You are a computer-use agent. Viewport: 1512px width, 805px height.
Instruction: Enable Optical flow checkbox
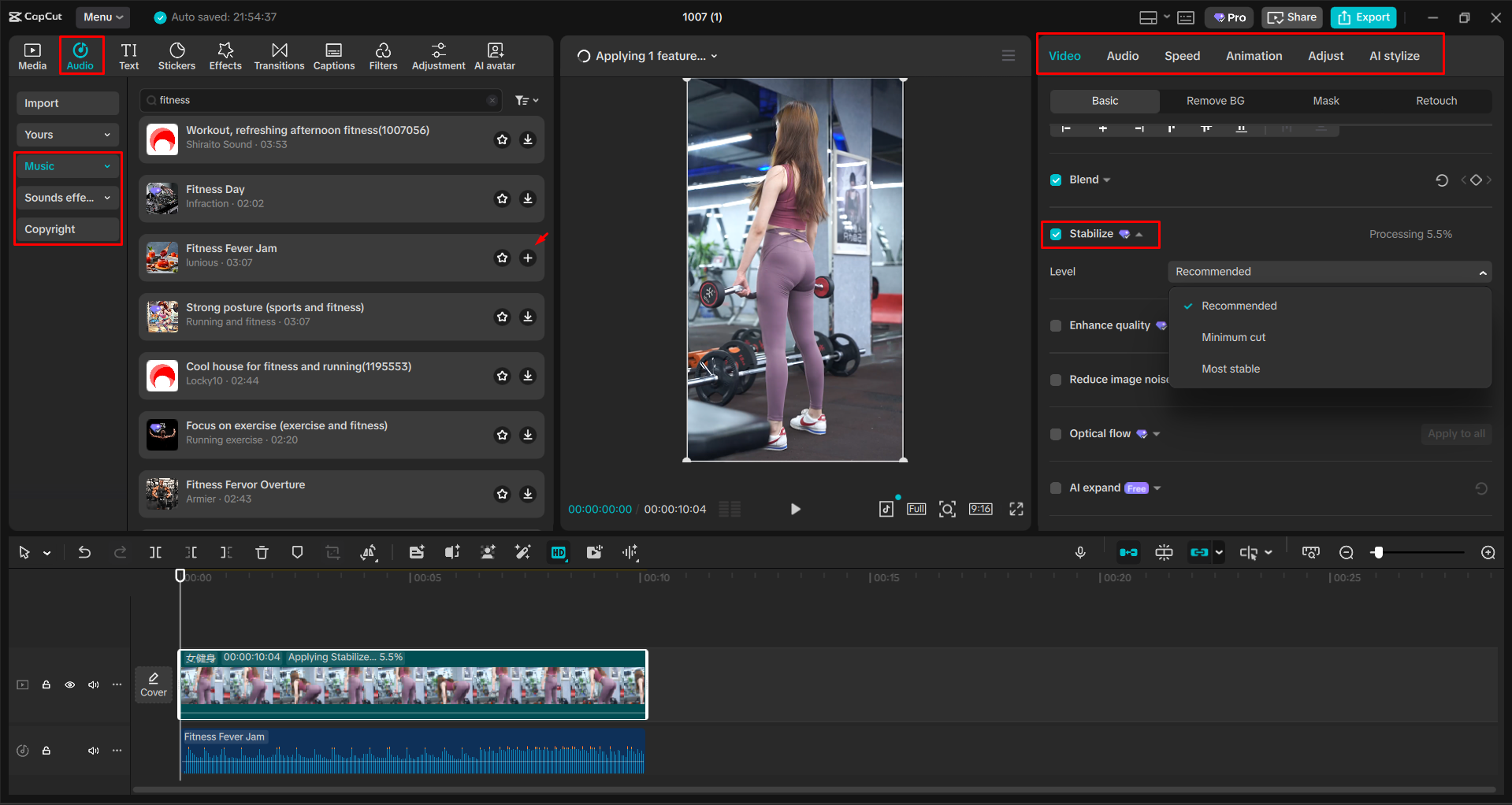click(1056, 434)
